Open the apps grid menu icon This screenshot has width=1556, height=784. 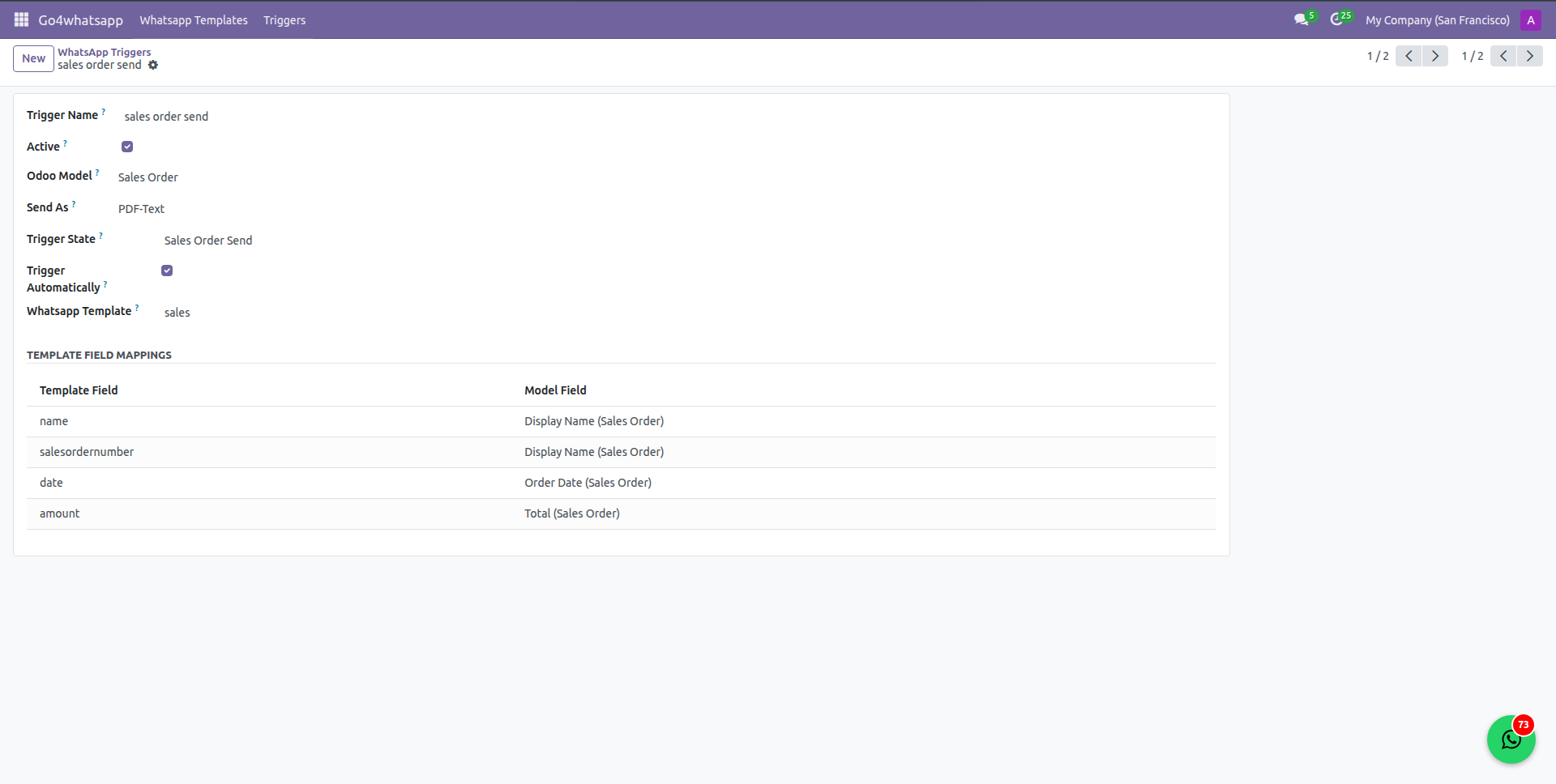coord(21,19)
